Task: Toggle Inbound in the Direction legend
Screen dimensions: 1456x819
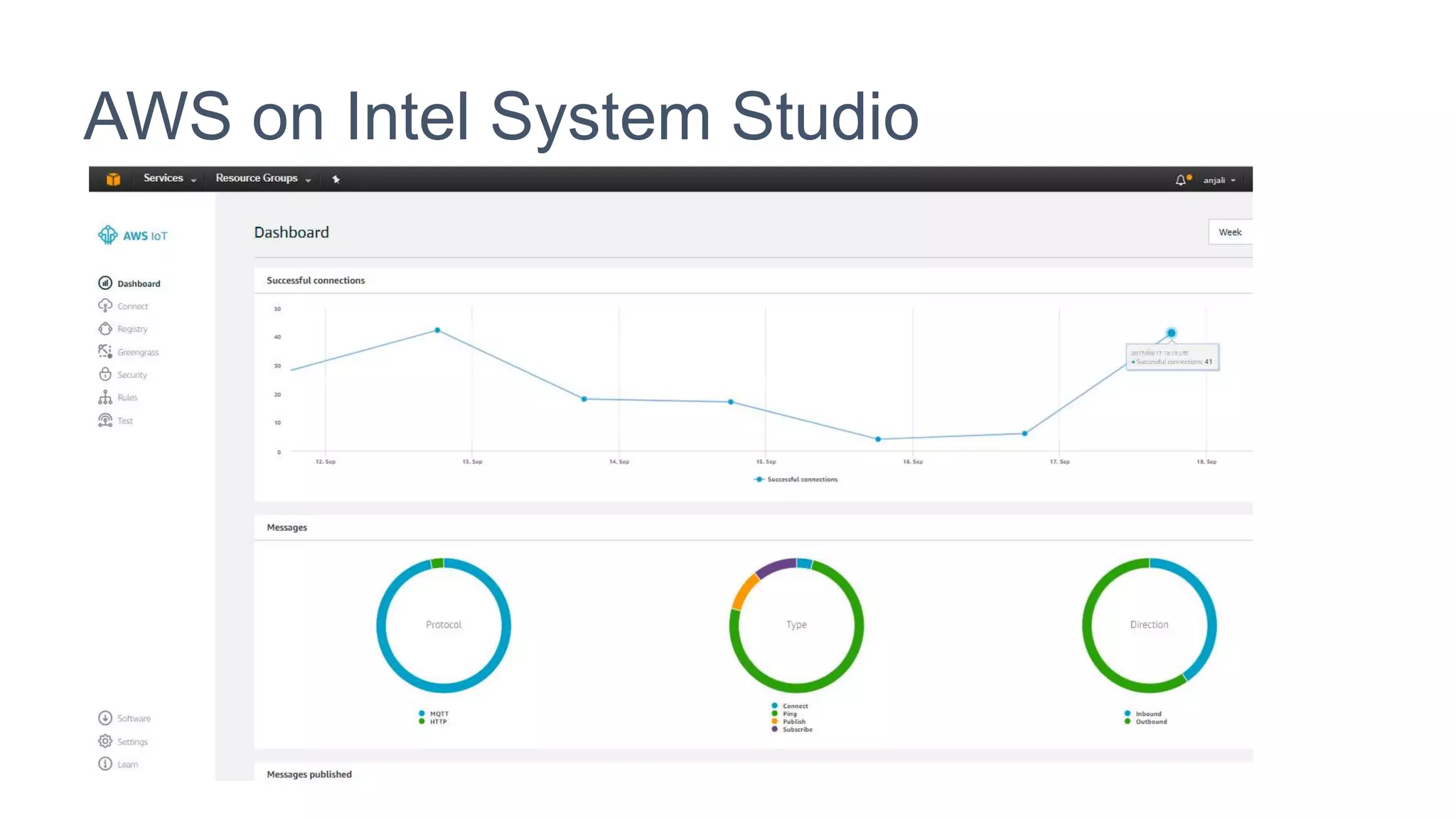Action: (1143, 714)
